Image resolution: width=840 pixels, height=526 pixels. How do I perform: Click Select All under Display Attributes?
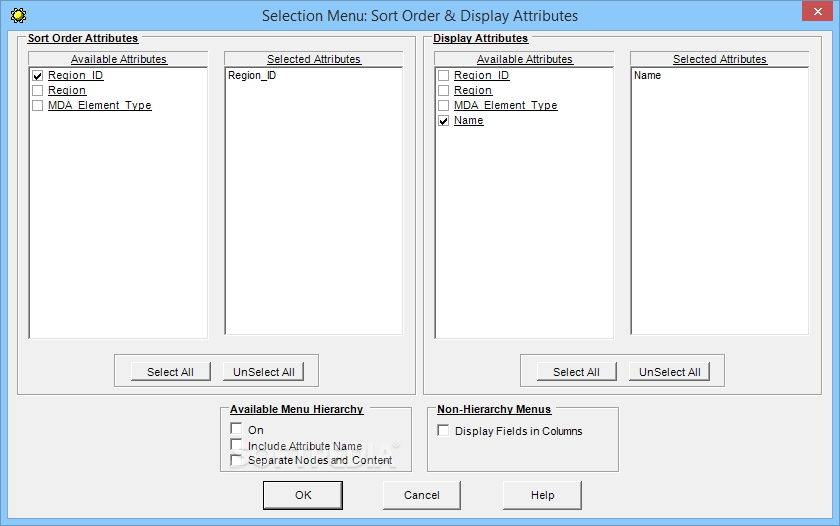[576, 372]
